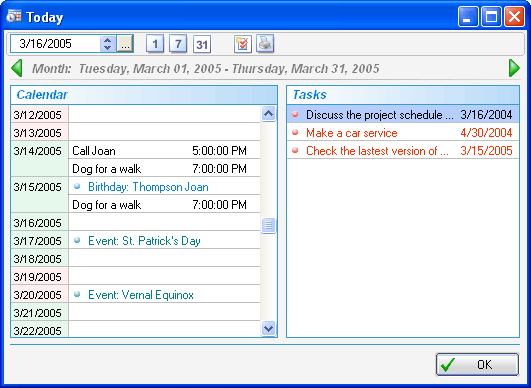The height and width of the screenshot is (388, 531).
Task: Decrease date using spinner down arrow
Action: 108,48
